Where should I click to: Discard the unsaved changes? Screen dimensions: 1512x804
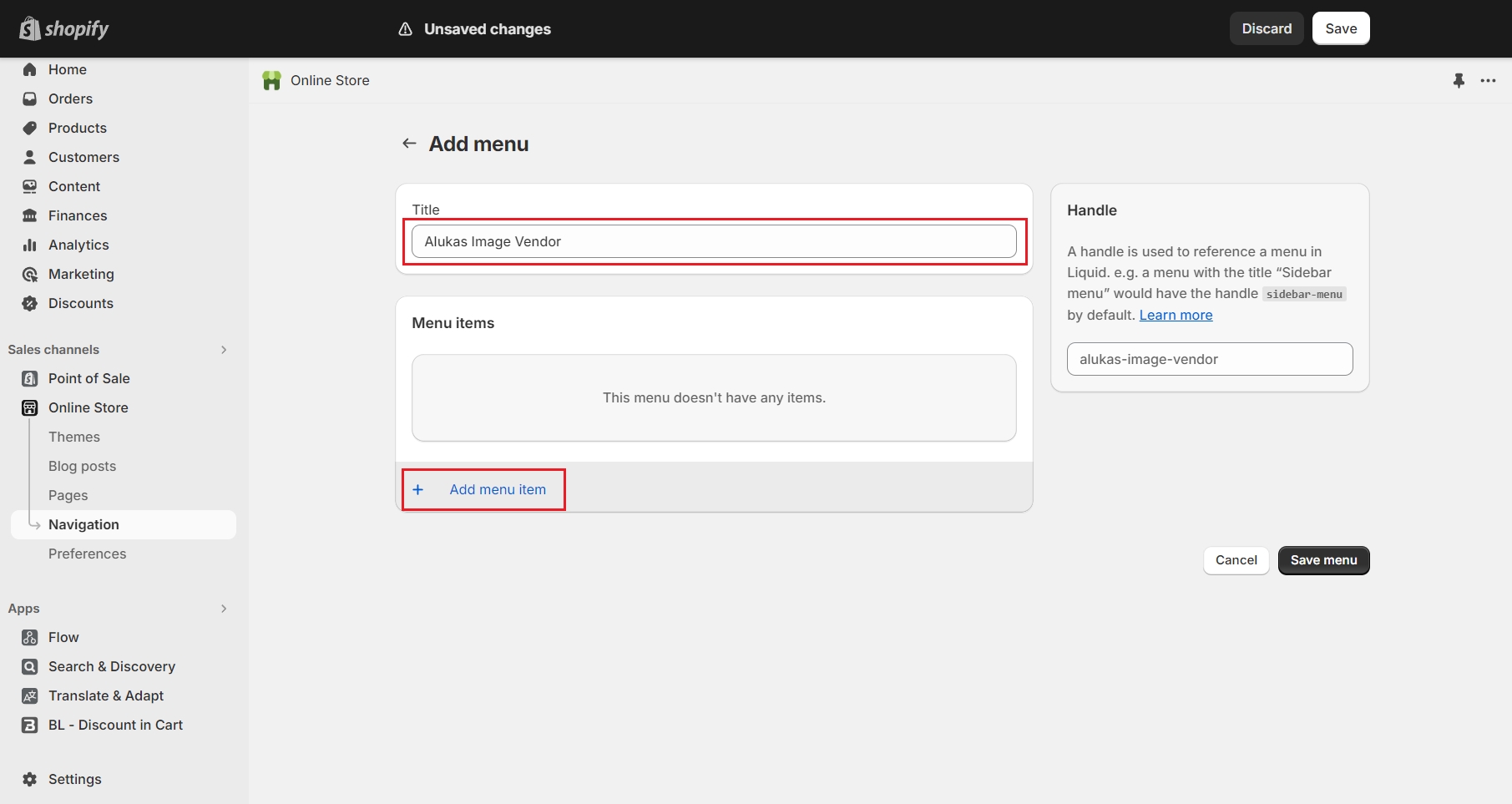pos(1266,28)
